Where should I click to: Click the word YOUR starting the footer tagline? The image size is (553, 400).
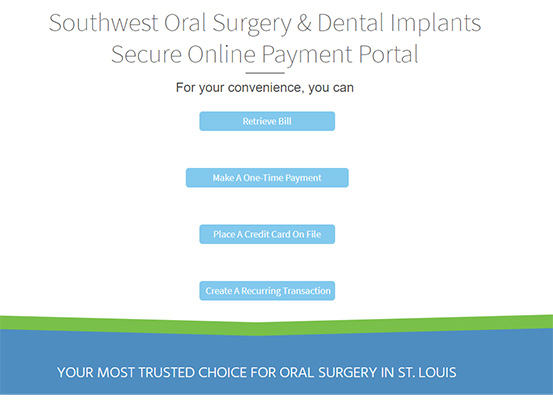pos(75,372)
